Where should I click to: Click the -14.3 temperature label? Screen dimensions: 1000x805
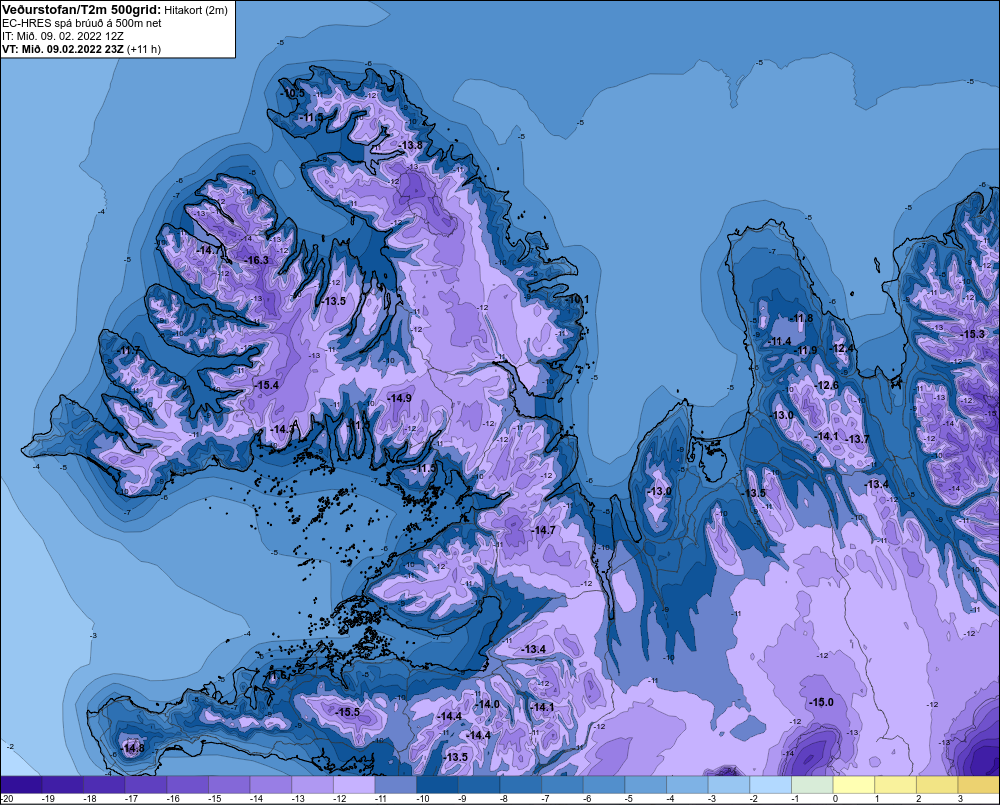coord(282,429)
